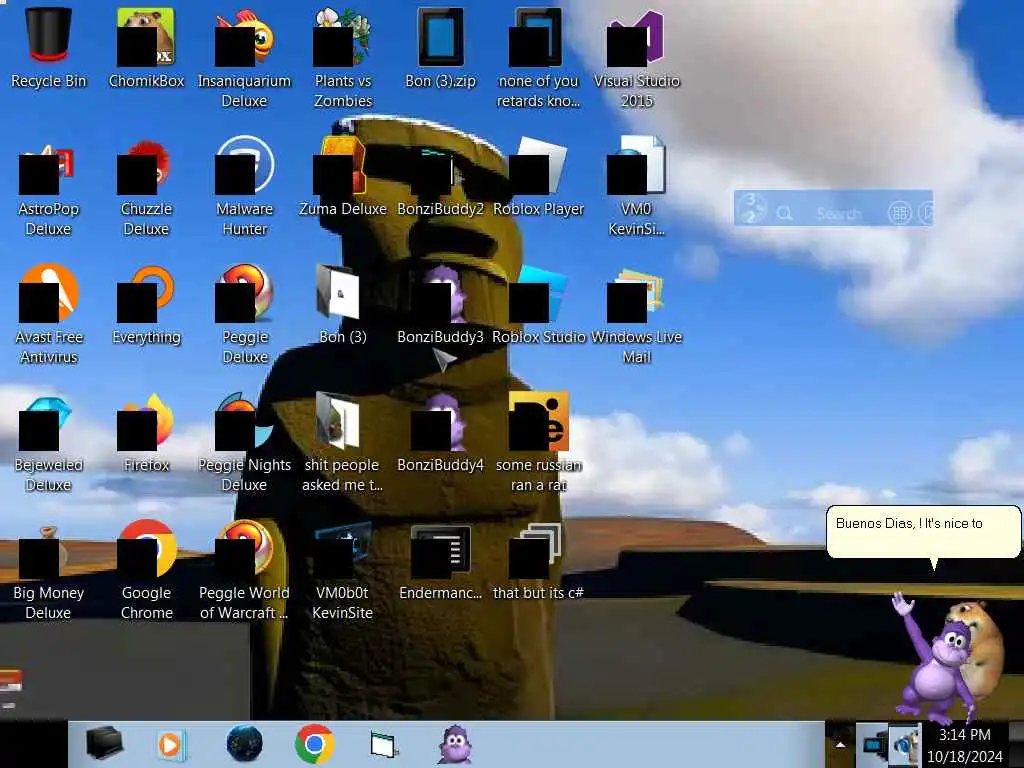Click the grid icon in the search widget
Image resolution: width=1024 pixels, height=768 pixels.
pos(899,213)
